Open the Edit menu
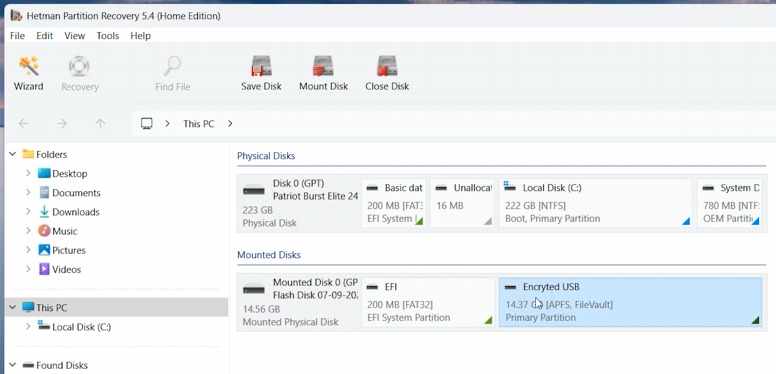This screenshot has width=776, height=374. click(45, 36)
